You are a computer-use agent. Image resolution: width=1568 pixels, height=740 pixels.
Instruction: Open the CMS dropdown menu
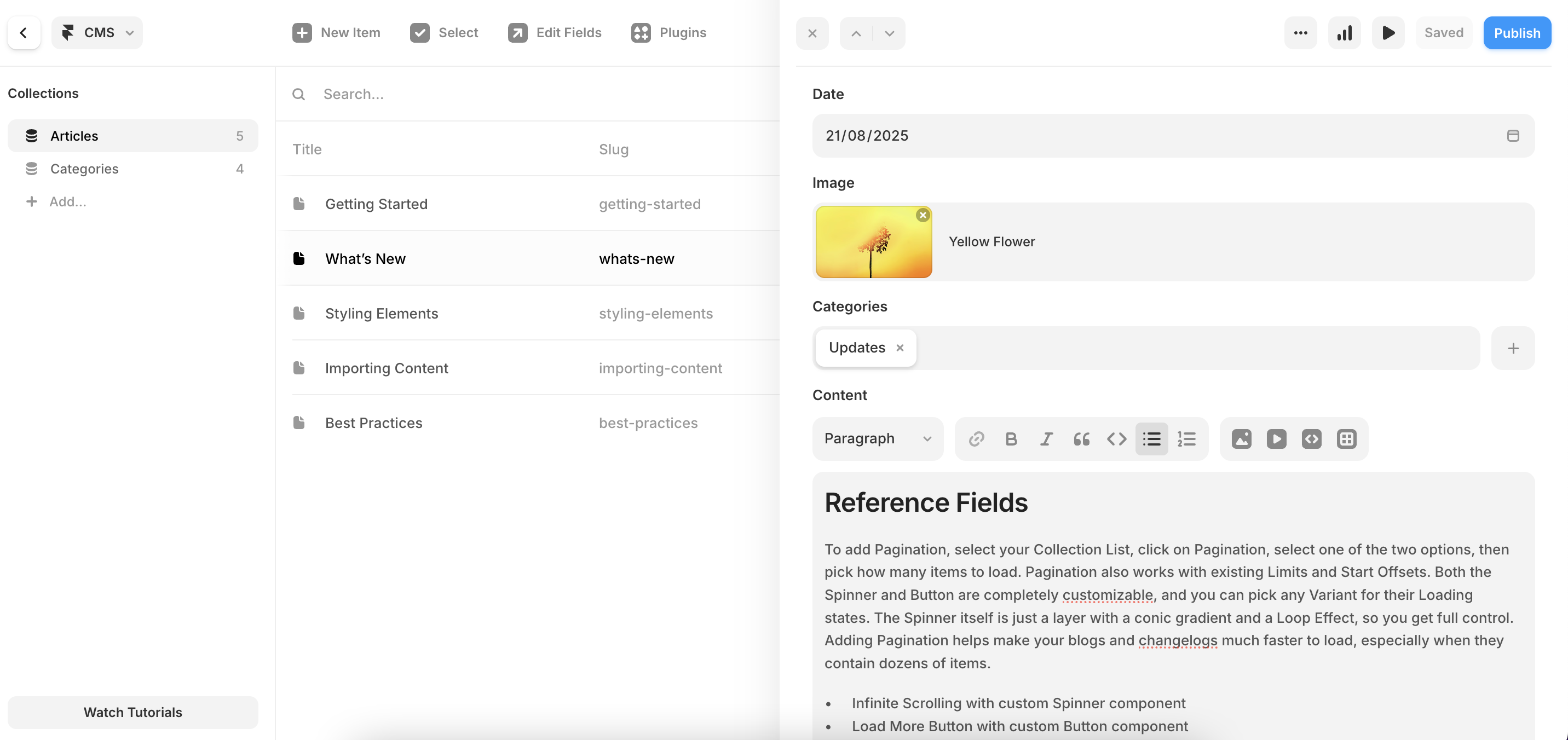coord(97,33)
